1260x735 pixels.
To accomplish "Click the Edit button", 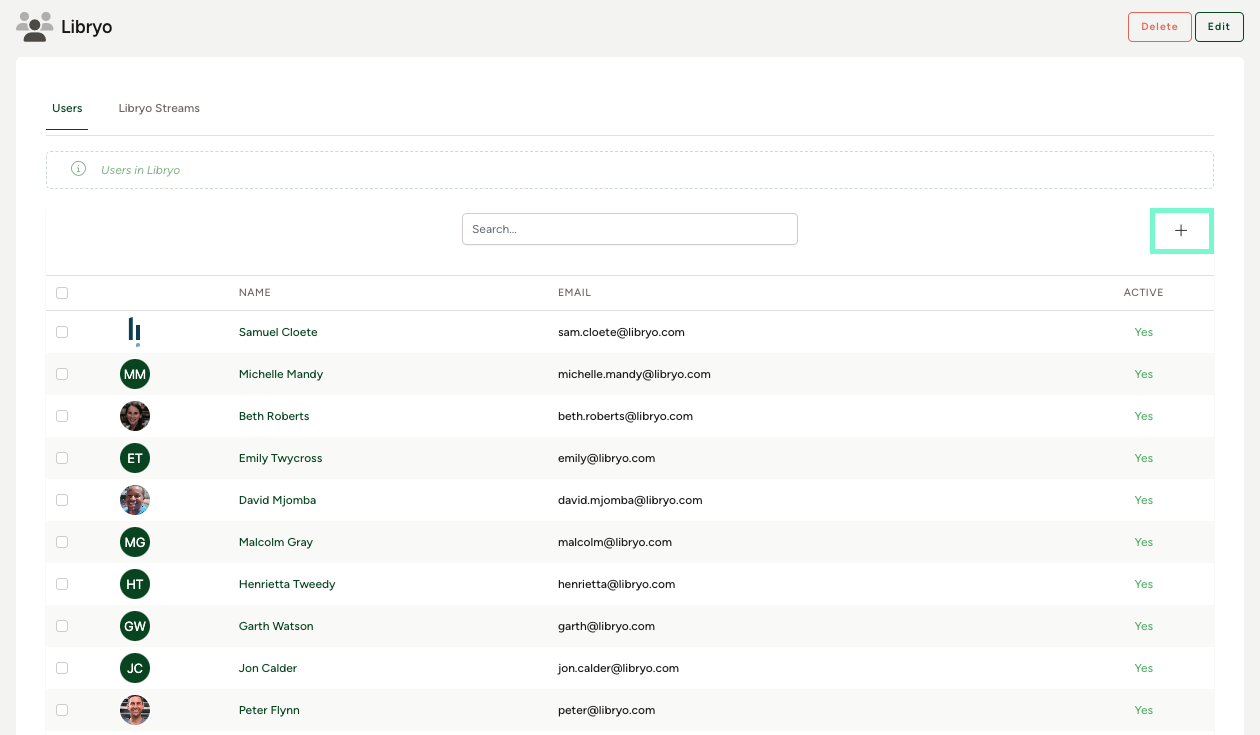I will tap(1218, 27).
